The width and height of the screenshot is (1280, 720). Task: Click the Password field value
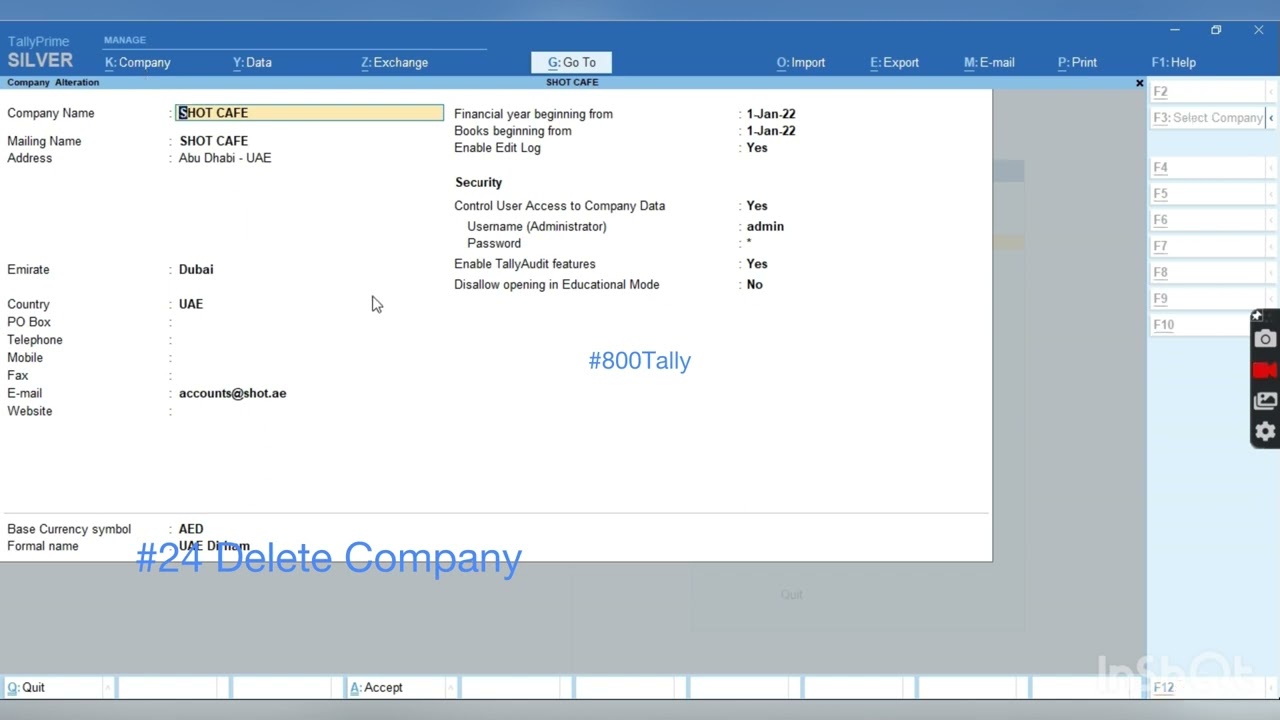tap(749, 244)
